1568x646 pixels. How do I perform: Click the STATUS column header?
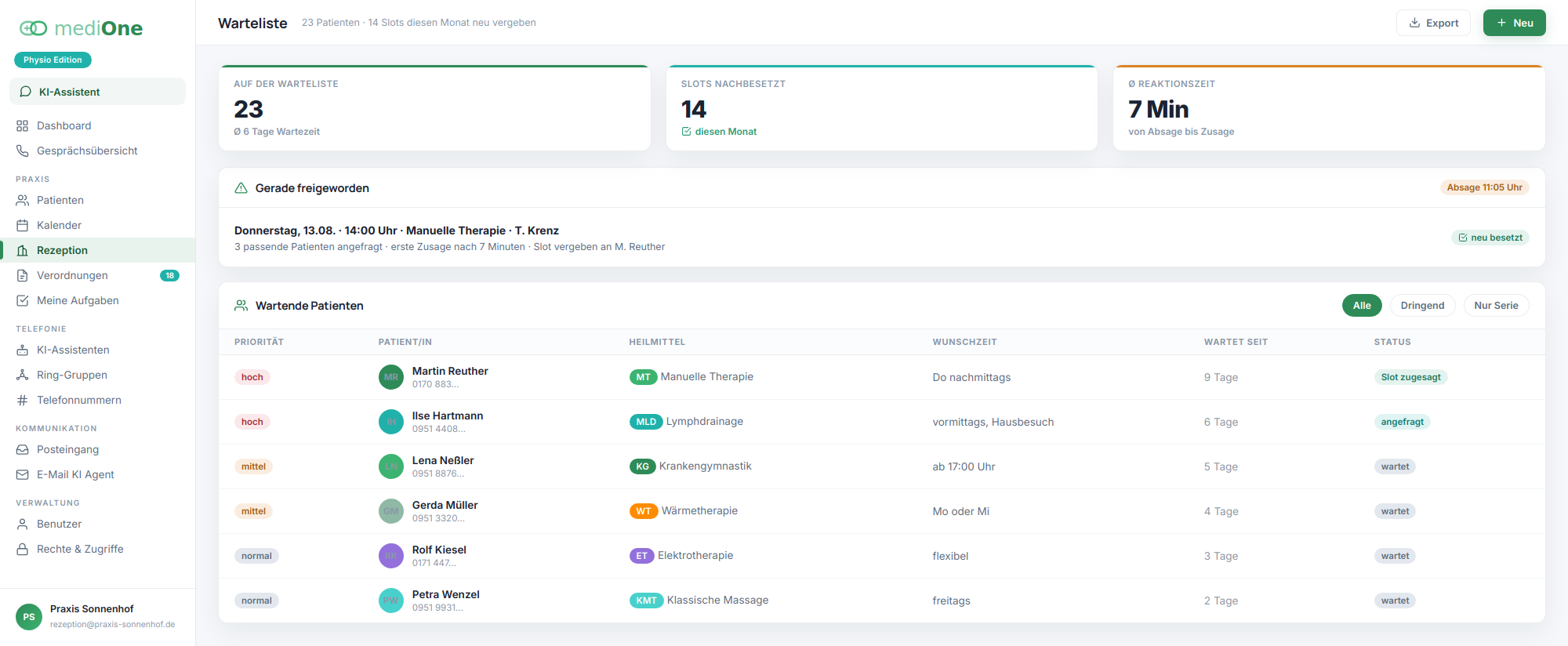(1392, 342)
